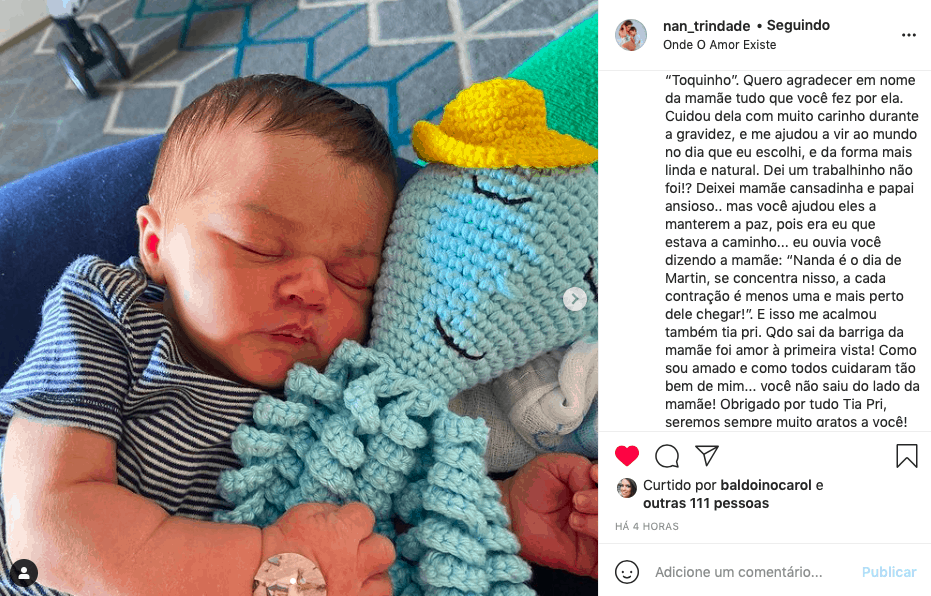Open nan_trindade profile picture
This screenshot has height=596, width=931.
tap(631, 35)
